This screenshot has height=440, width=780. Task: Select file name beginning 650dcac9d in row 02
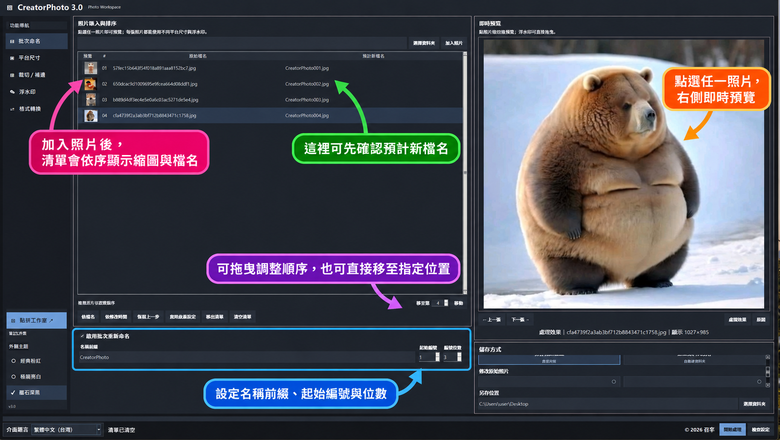155,84
